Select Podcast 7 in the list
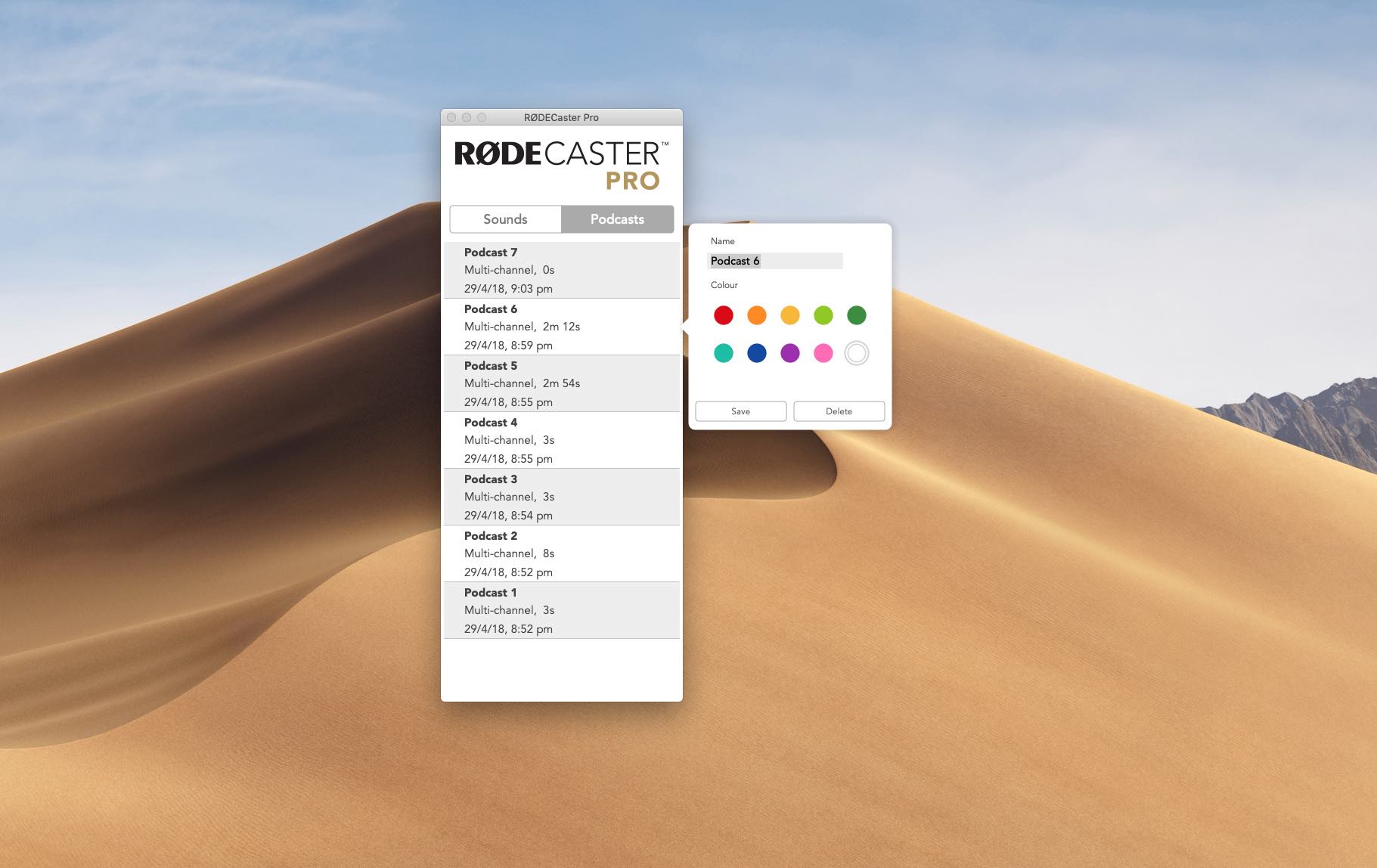 [x=561, y=270]
